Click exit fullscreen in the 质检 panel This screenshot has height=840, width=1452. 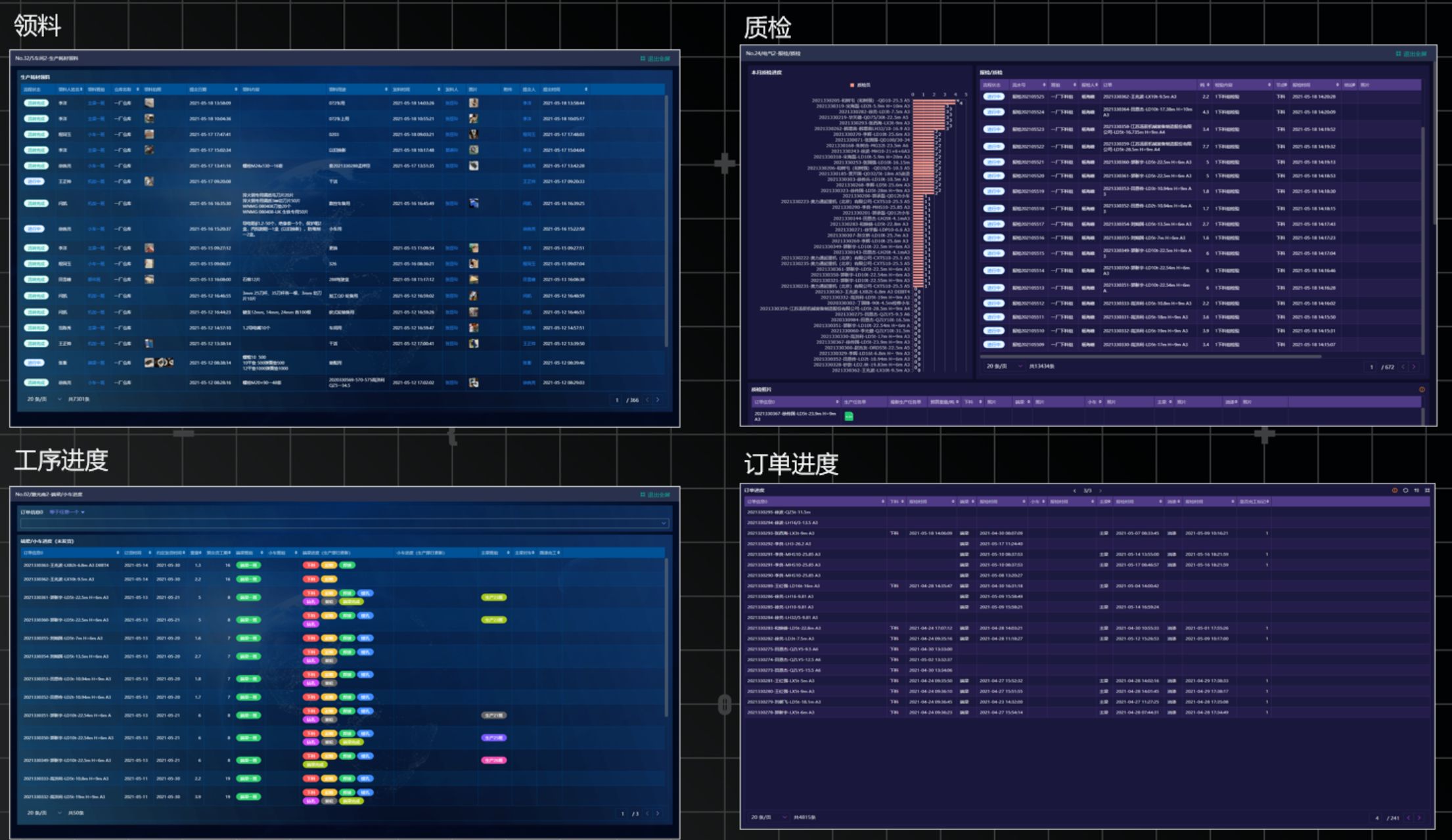point(1411,54)
